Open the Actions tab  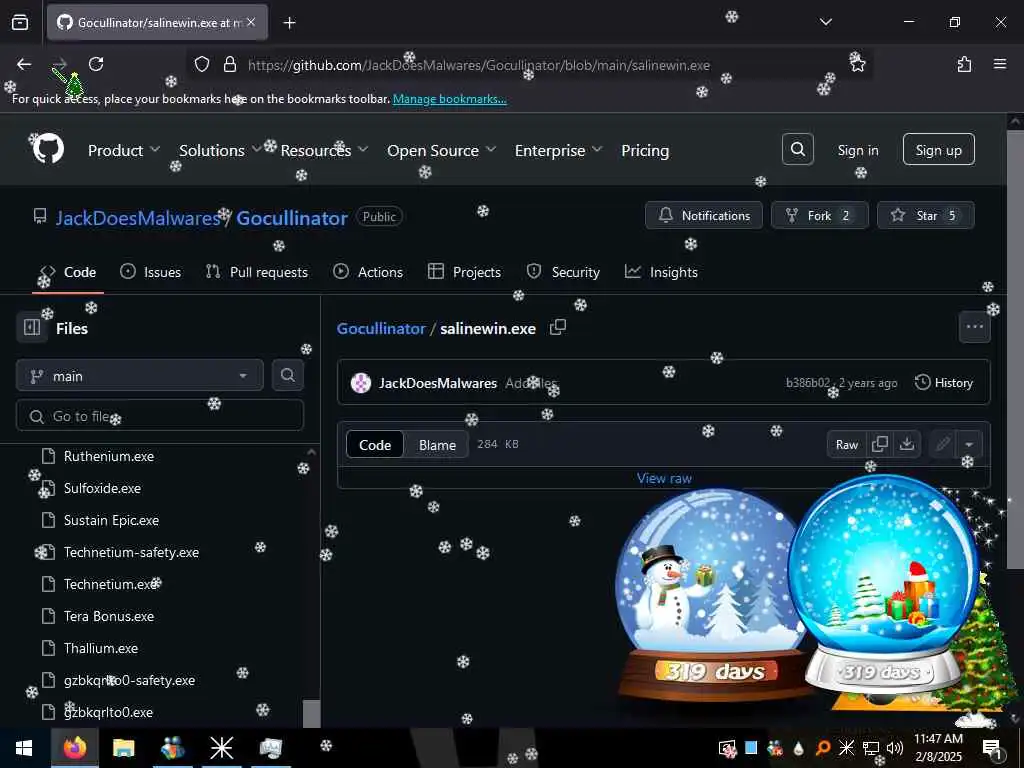click(368, 272)
